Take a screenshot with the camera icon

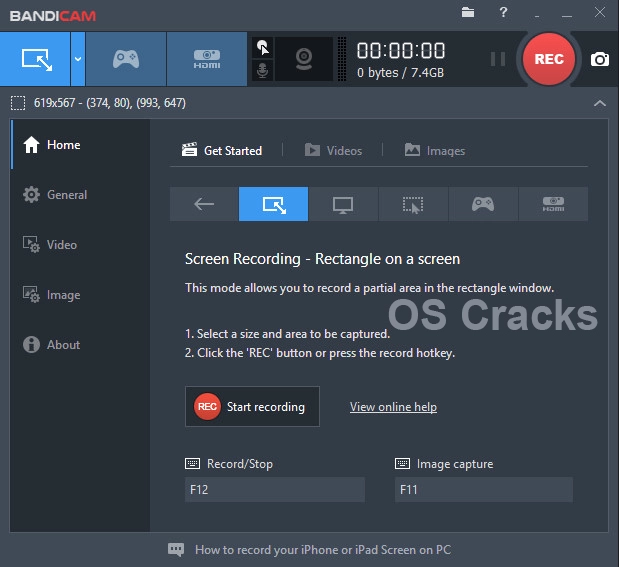(x=600, y=60)
